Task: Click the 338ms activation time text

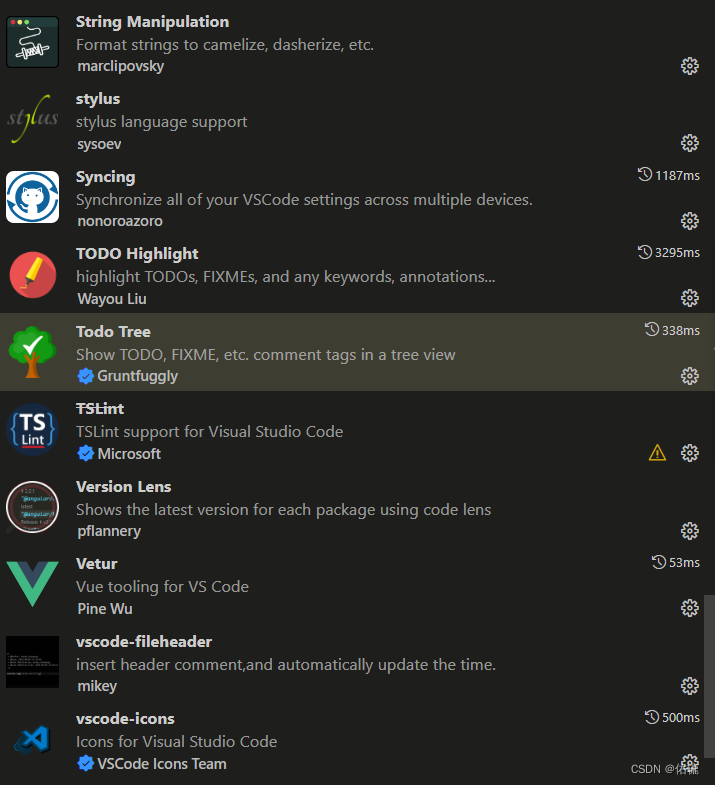Action: tap(681, 330)
